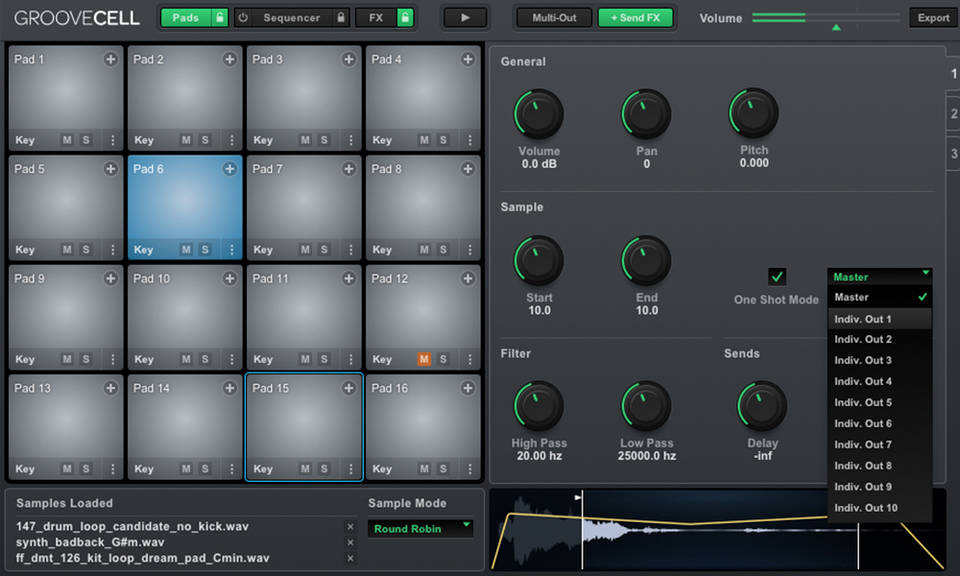The width and height of the screenshot is (960, 576).
Task: Adjust the master Volume slider
Action: point(836,22)
